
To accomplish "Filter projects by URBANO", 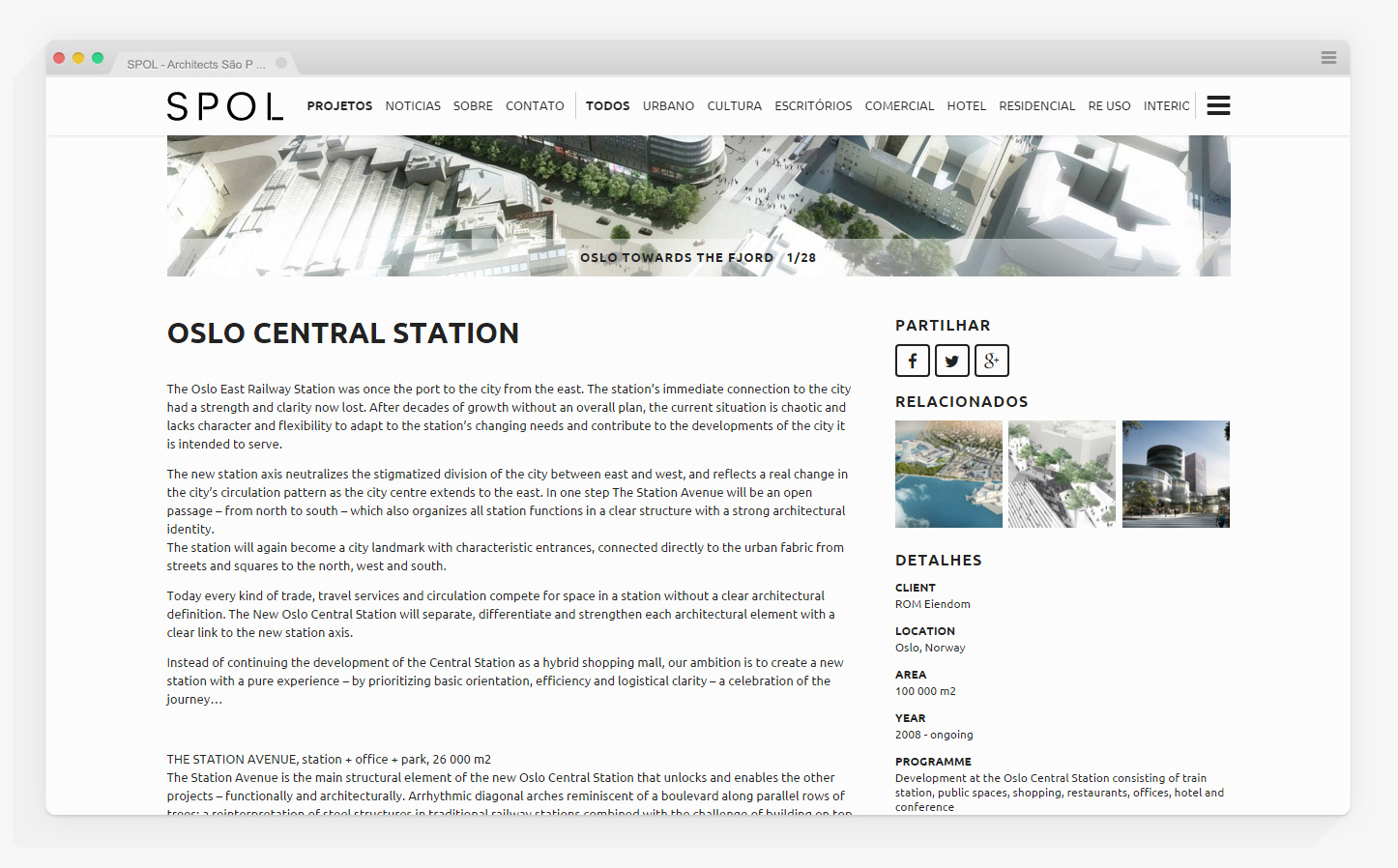I will 668,106.
